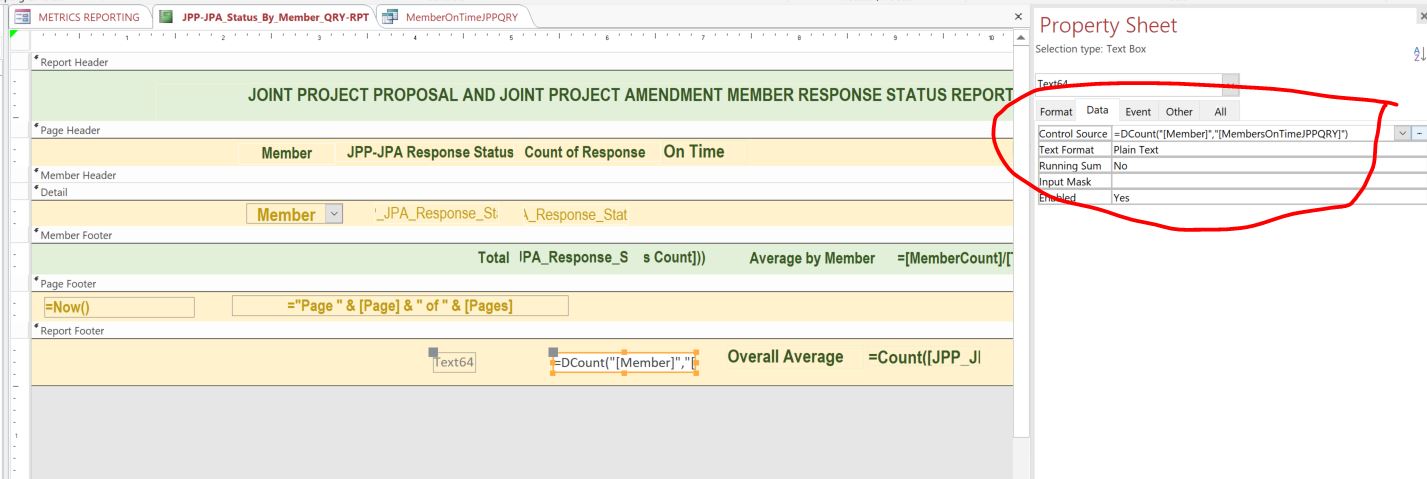Click the Property Sheet sort A-Z icon
The width and height of the screenshot is (1427, 479).
[x=1421, y=55]
